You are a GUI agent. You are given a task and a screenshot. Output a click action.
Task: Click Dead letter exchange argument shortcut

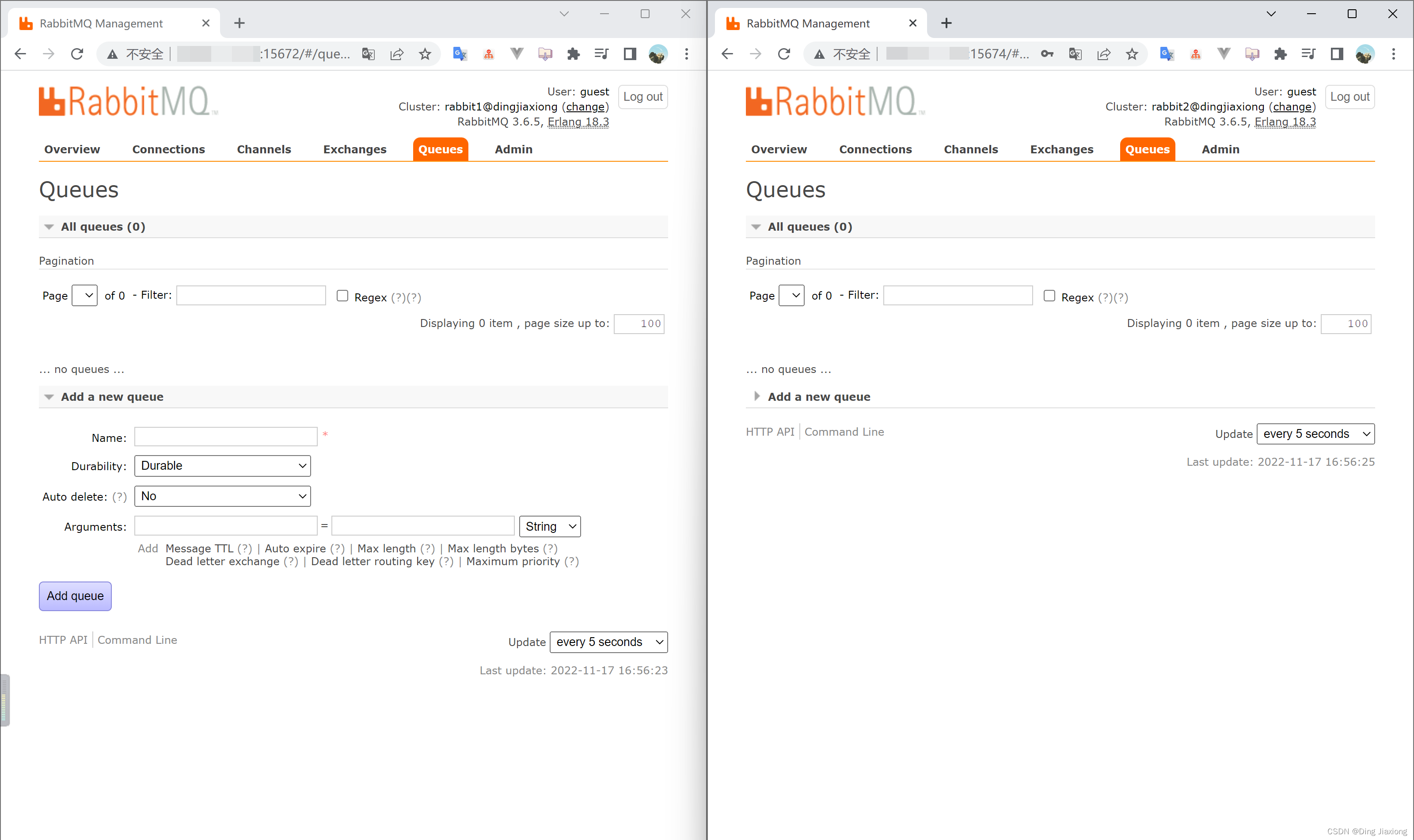tap(222, 562)
